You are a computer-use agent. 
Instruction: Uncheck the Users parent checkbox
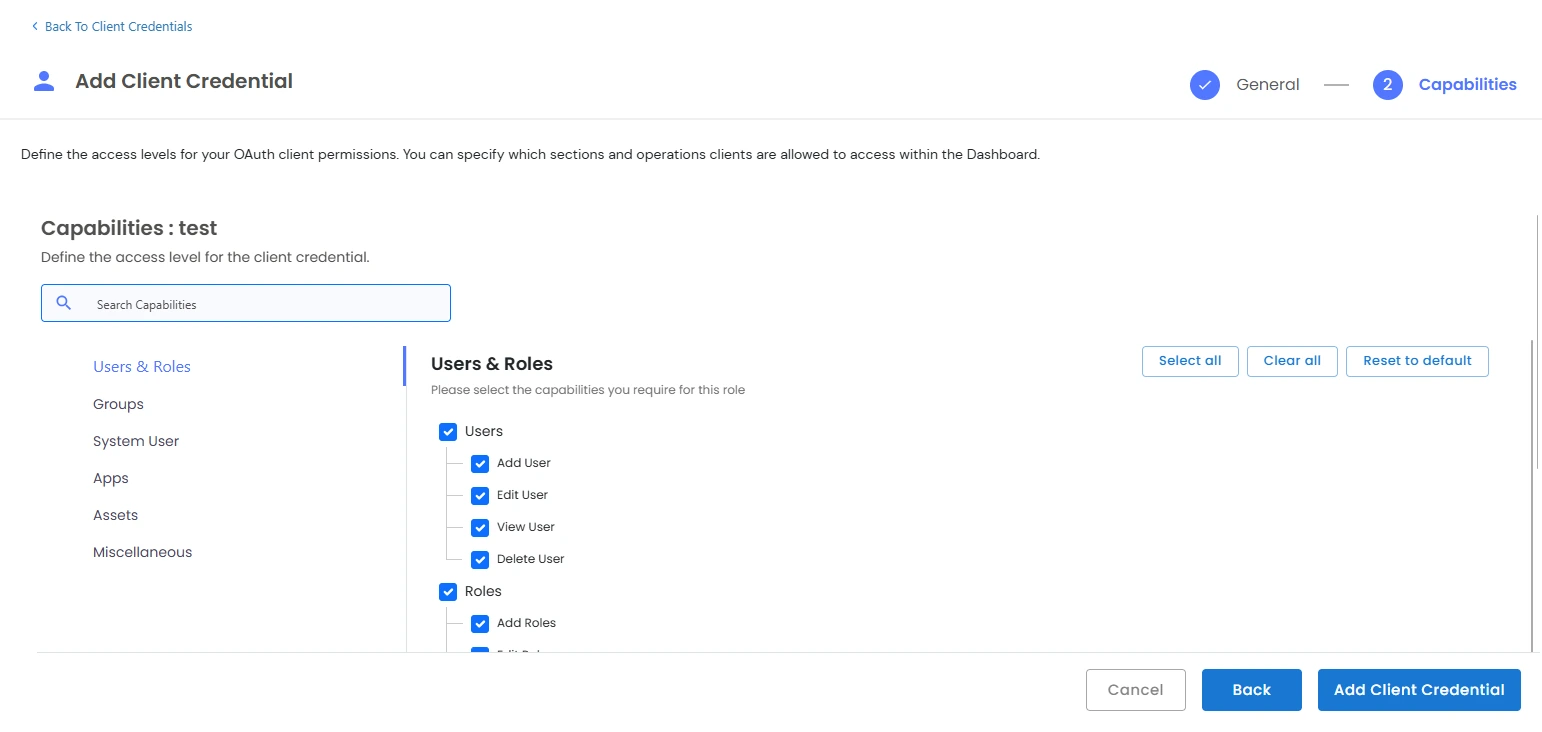click(x=448, y=431)
